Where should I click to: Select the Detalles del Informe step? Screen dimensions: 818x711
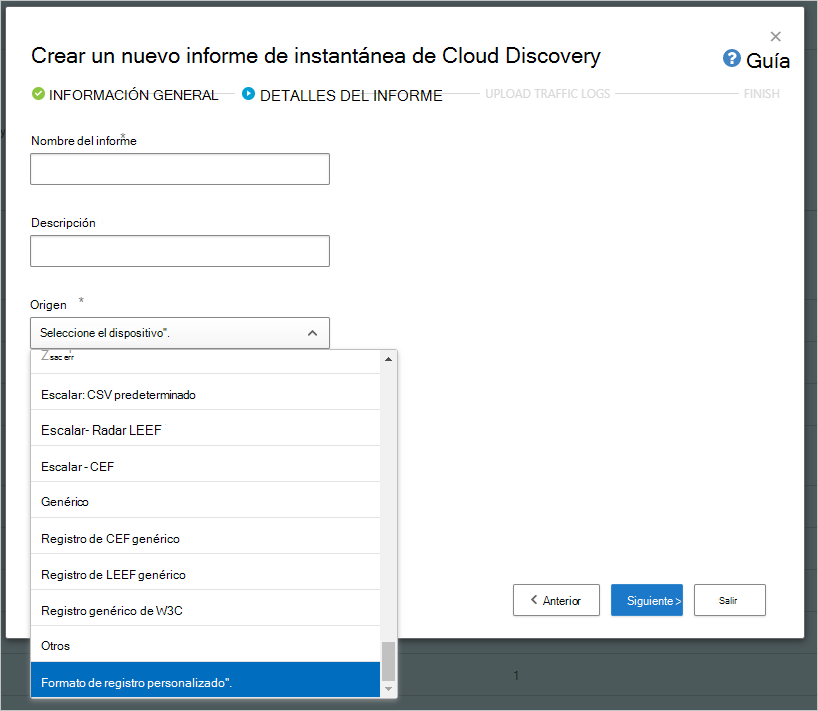[x=351, y=95]
